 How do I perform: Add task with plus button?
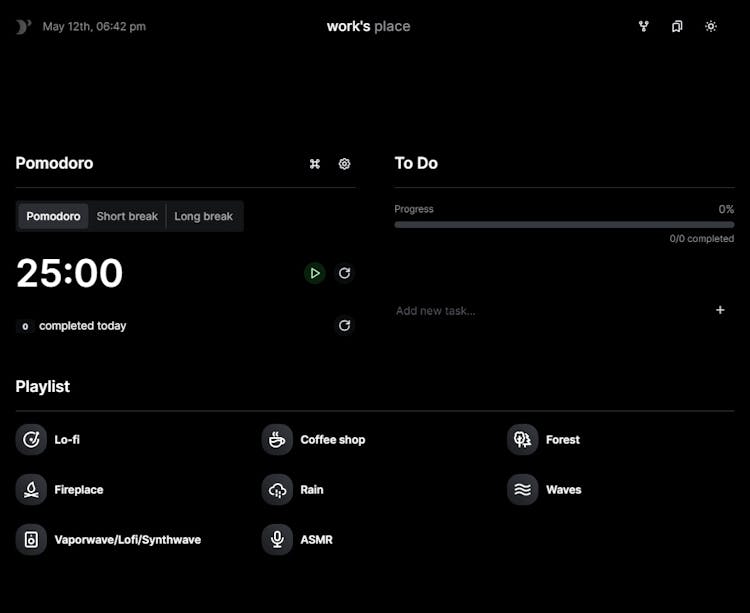click(720, 310)
